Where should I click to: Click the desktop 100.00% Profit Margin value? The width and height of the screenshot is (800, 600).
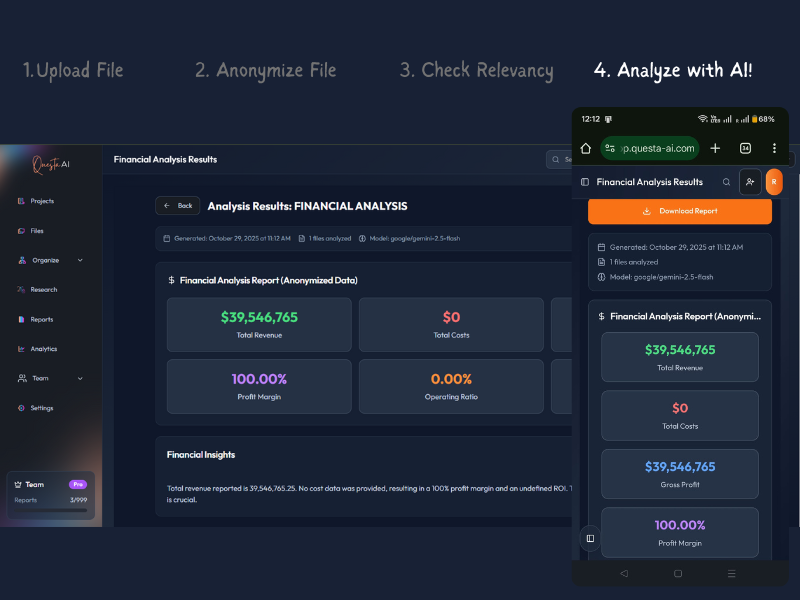[259, 379]
